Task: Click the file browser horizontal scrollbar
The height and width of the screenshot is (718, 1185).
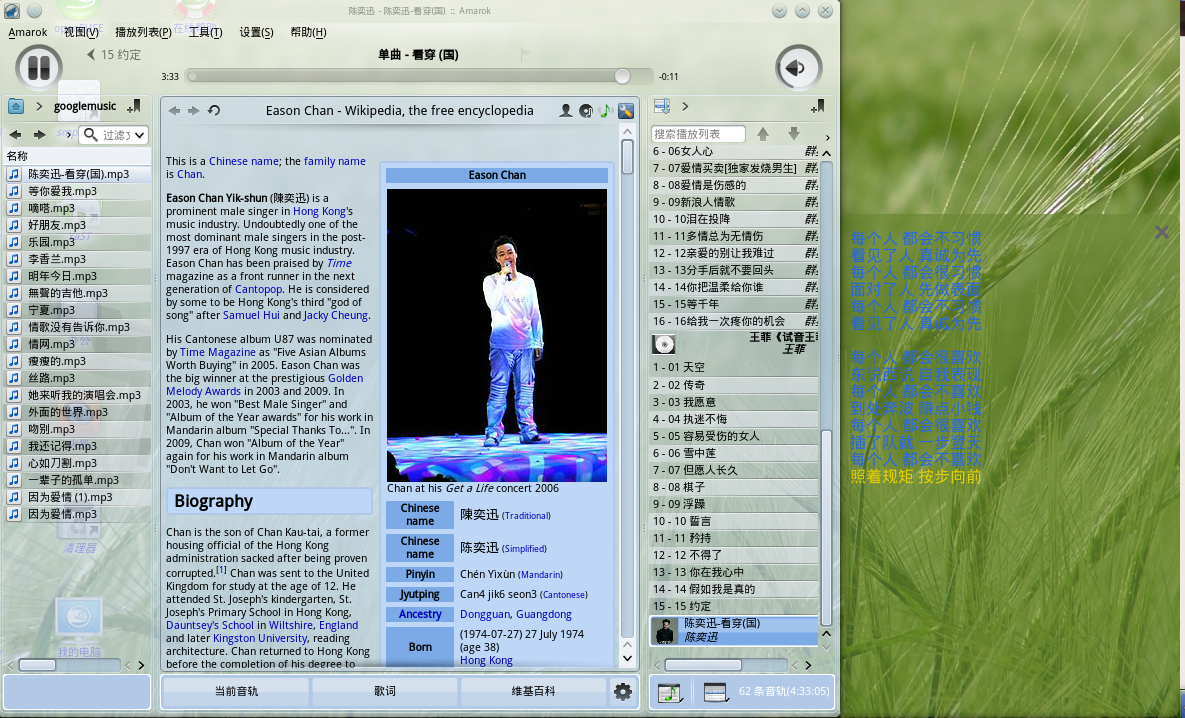Action: coord(37,665)
